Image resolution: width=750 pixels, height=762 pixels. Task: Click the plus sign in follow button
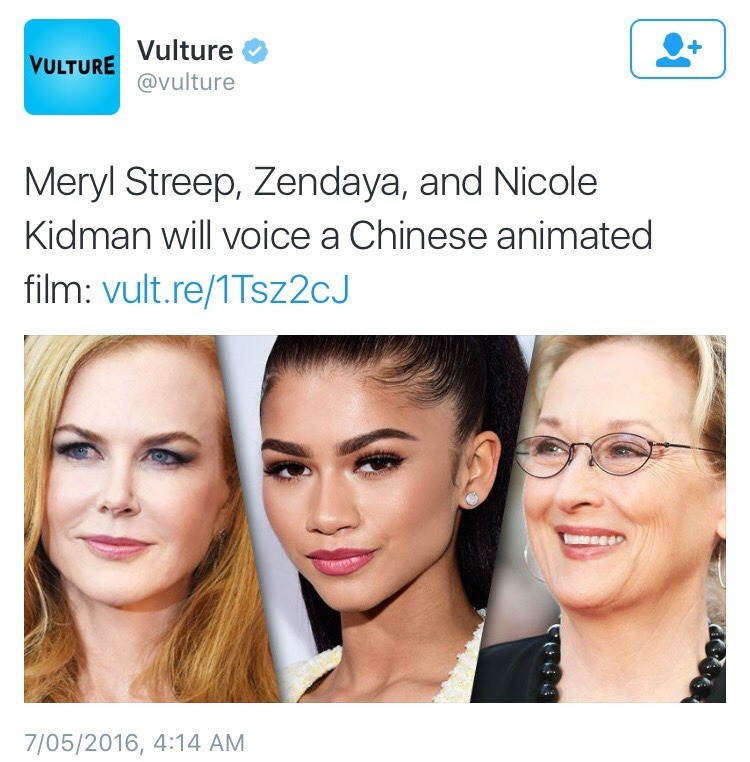[696, 47]
